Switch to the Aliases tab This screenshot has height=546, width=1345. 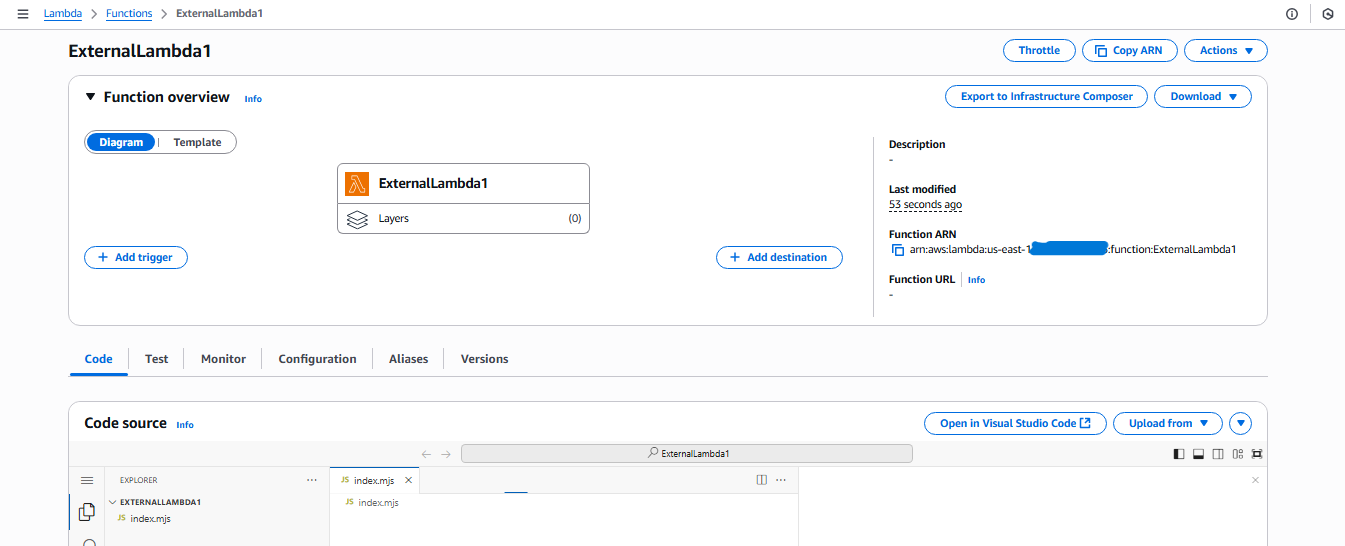(x=408, y=359)
